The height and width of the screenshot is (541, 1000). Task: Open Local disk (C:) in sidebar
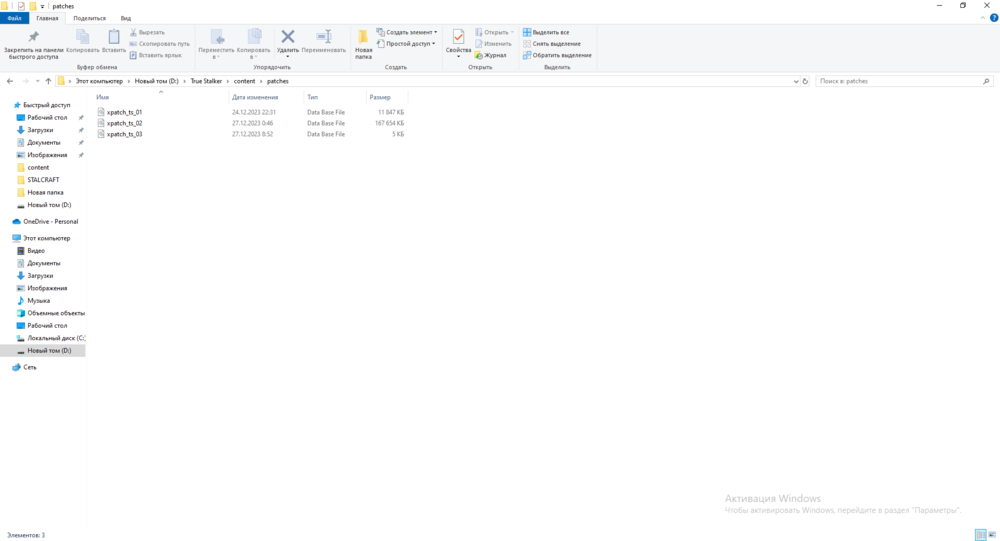pos(55,338)
